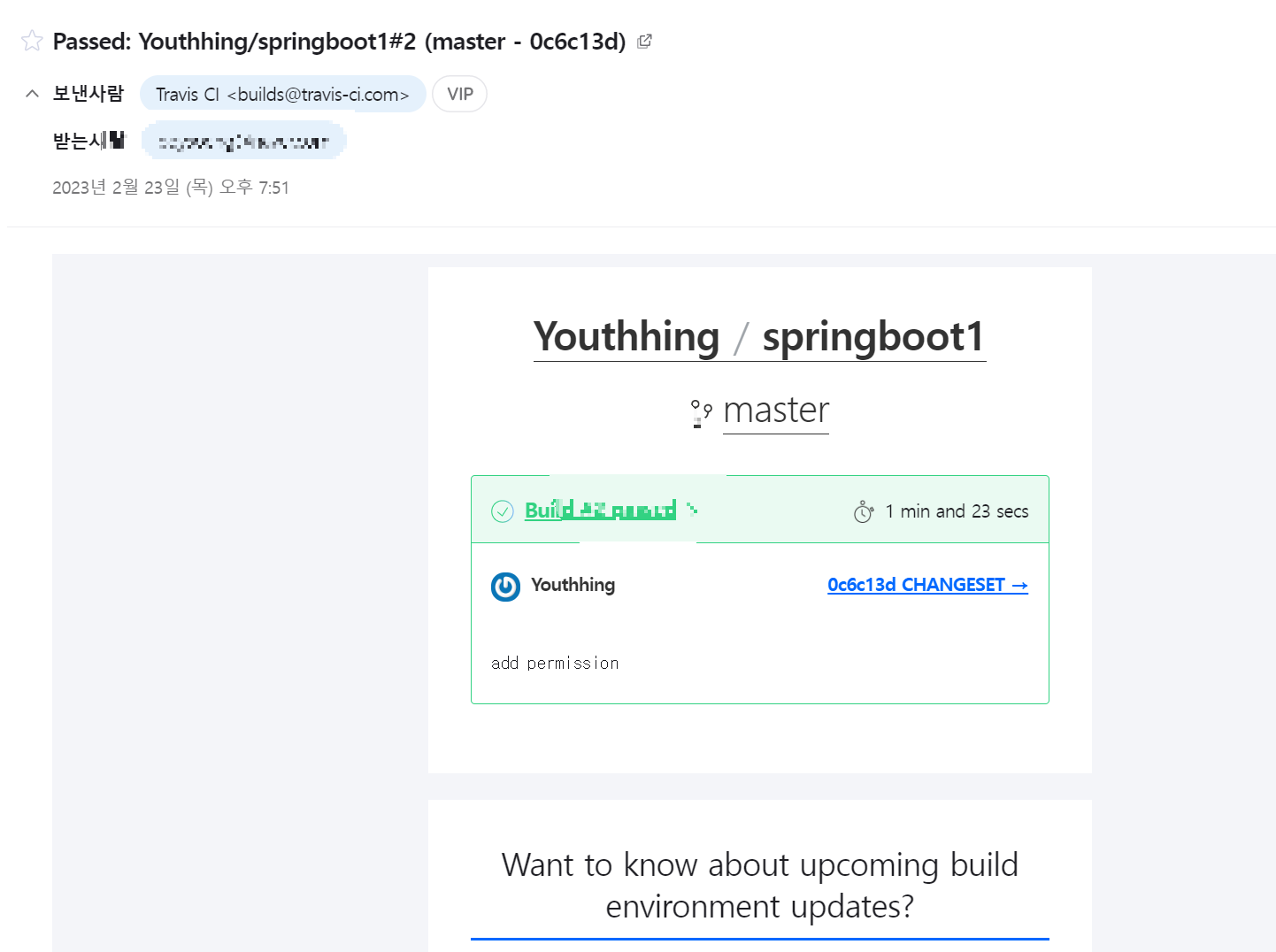The width and height of the screenshot is (1276, 952).
Task: Open the master branch link
Action: tap(776, 410)
